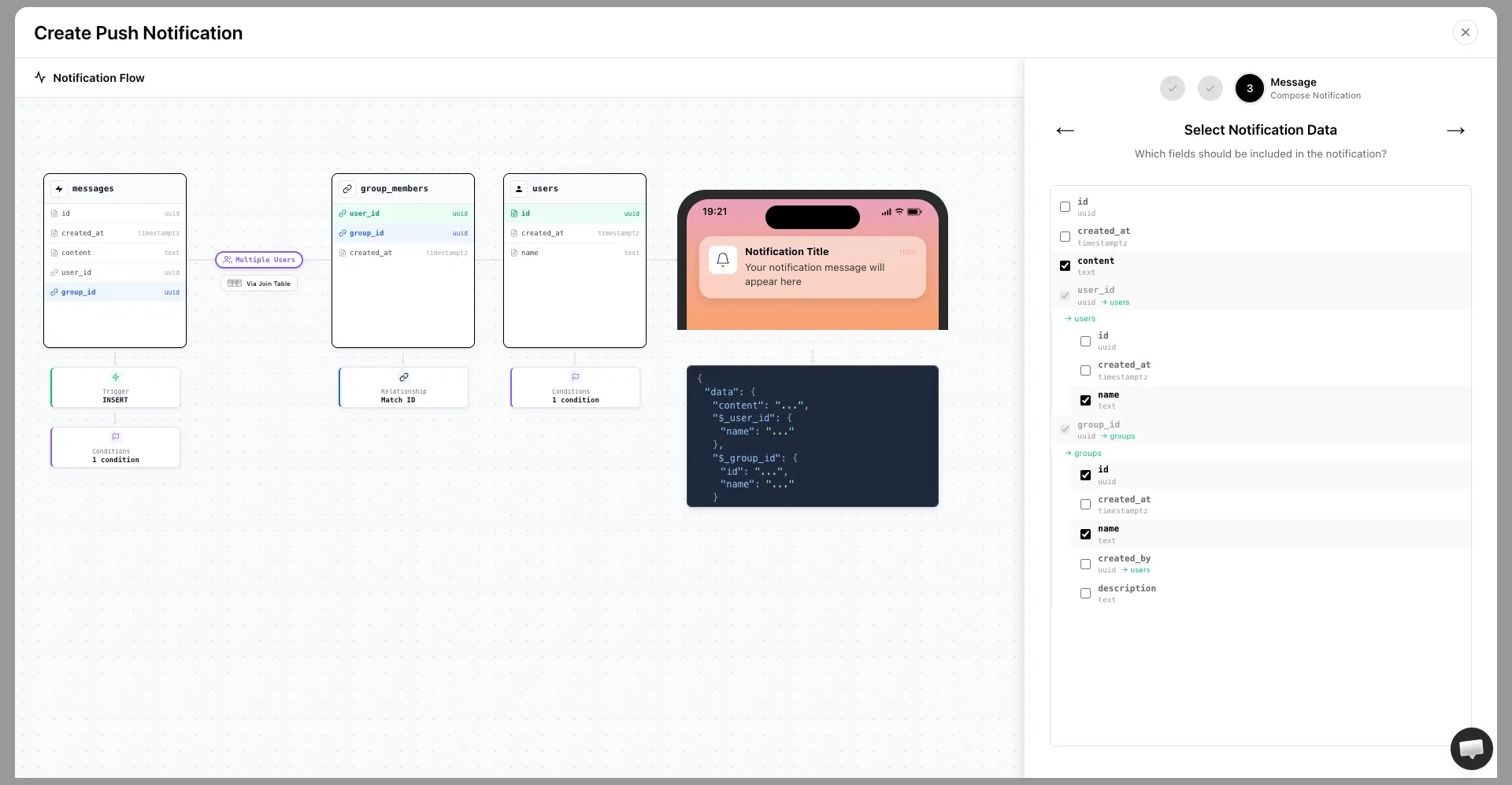Click the JSON payload preview block
This screenshot has height=785, width=1512.
point(812,436)
